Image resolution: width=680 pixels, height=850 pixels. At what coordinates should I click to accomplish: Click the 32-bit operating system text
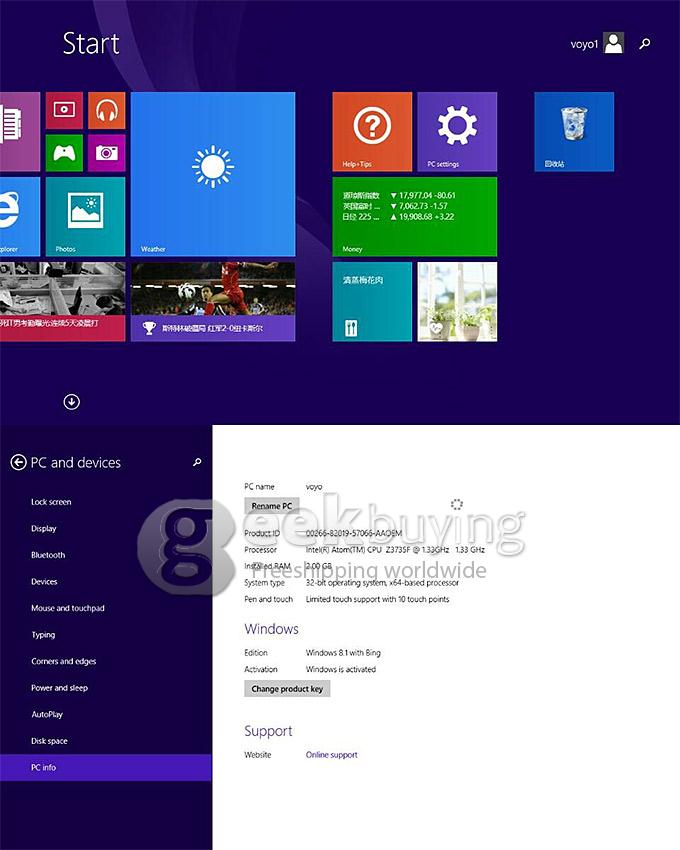(x=382, y=583)
